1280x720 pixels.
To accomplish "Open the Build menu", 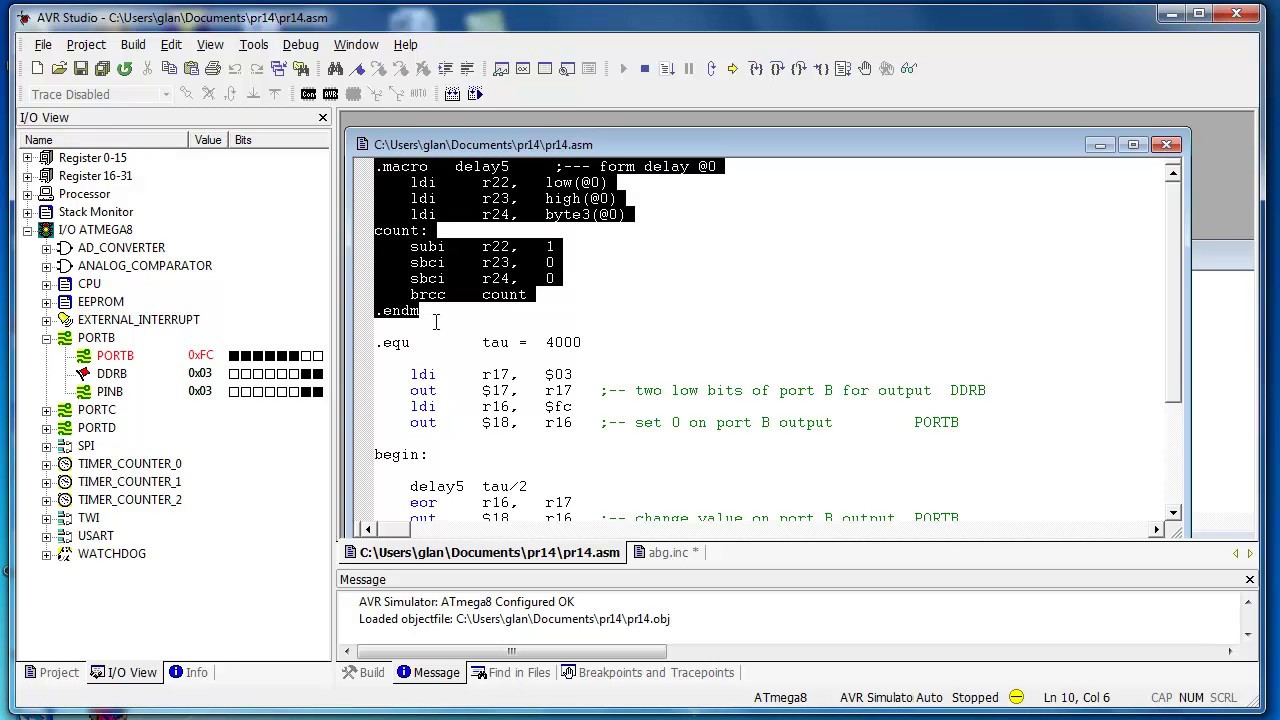I will (133, 44).
